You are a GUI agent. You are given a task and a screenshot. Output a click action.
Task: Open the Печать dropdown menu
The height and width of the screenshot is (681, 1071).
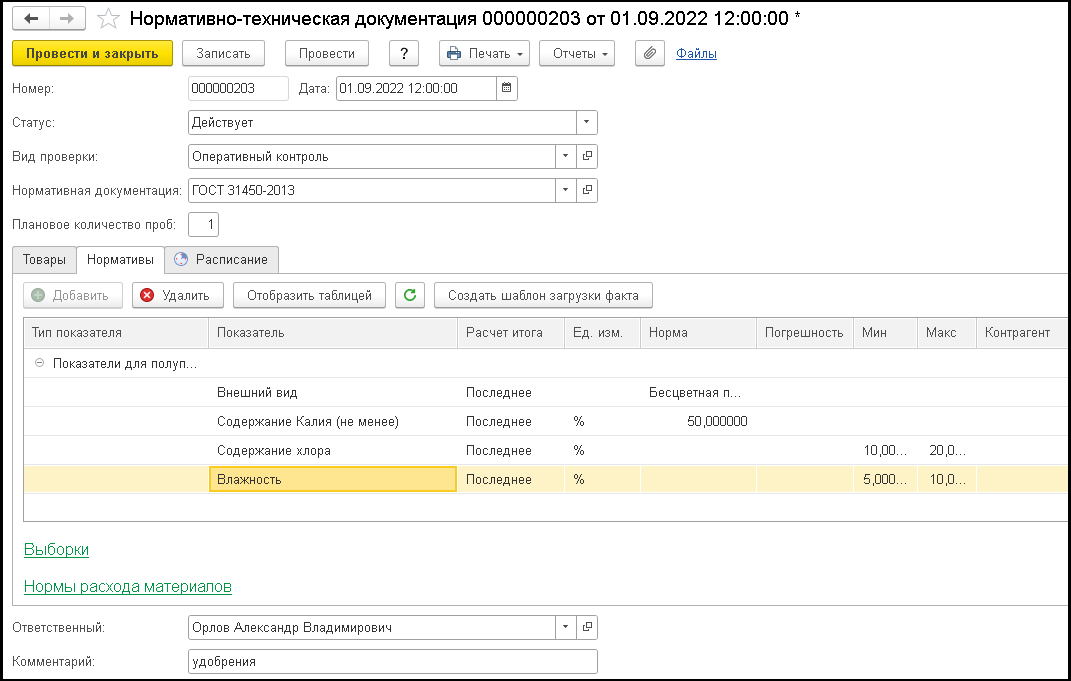point(484,54)
